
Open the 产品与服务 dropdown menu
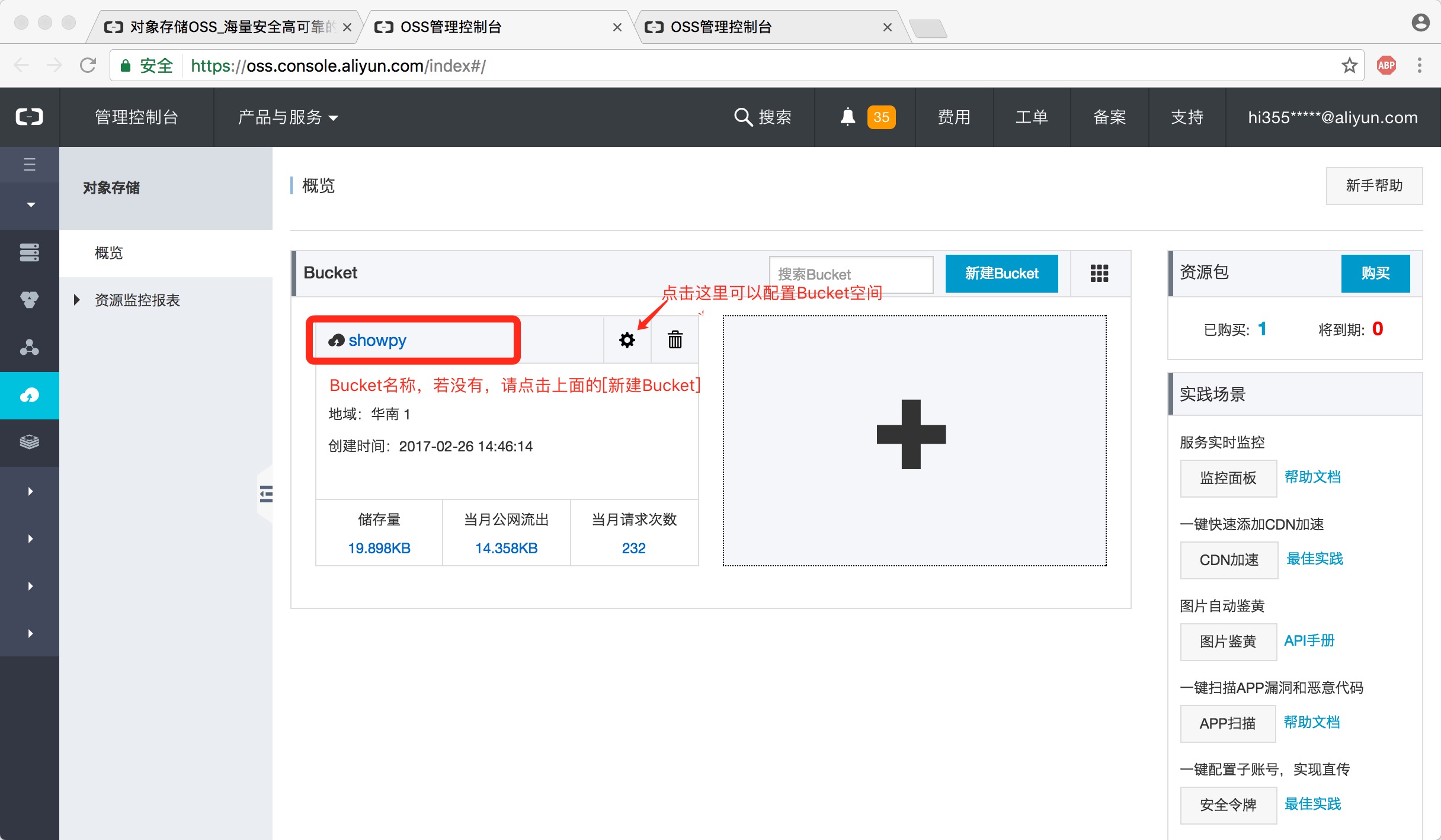(288, 117)
